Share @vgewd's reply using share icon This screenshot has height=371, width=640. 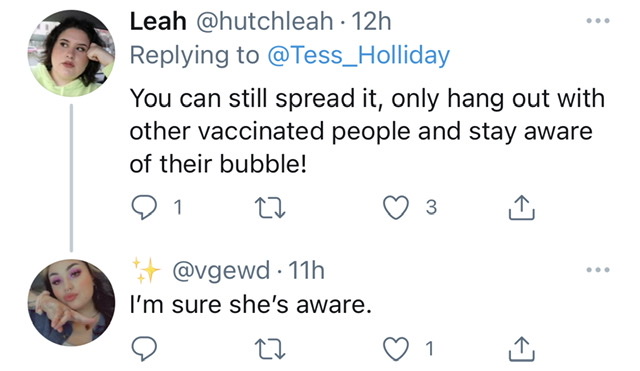[x=522, y=349]
